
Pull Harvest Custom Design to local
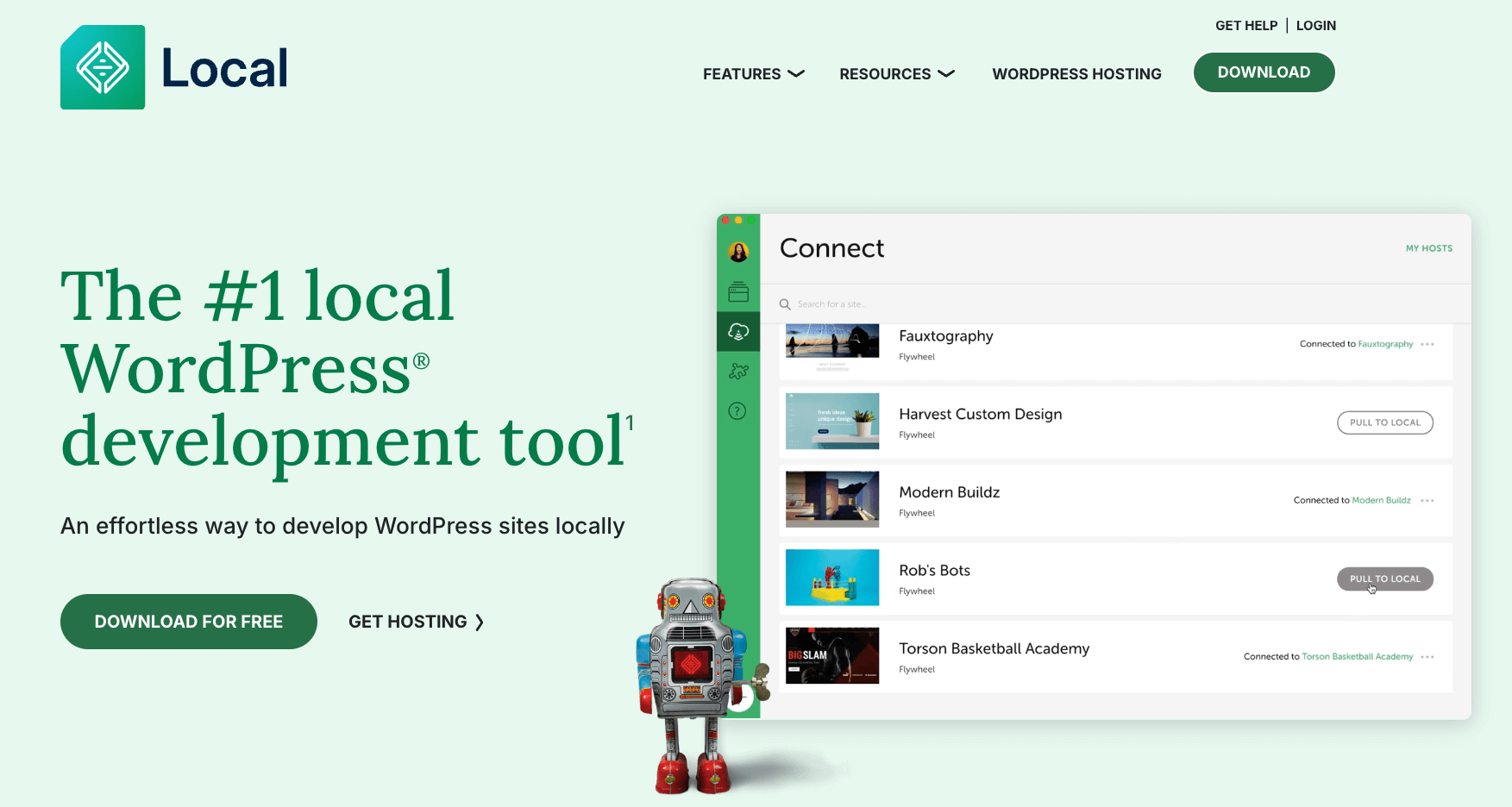point(1384,422)
